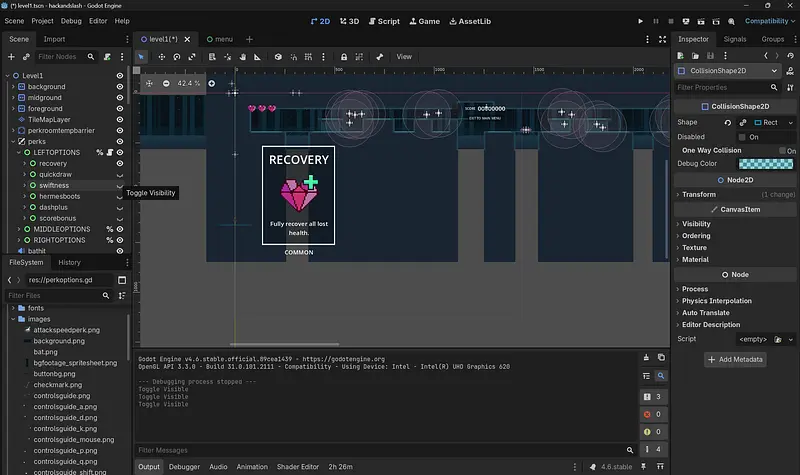Switch to the Signals tab
Image resolution: width=800 pixels, height=475 pixels.
coord(735,39)
